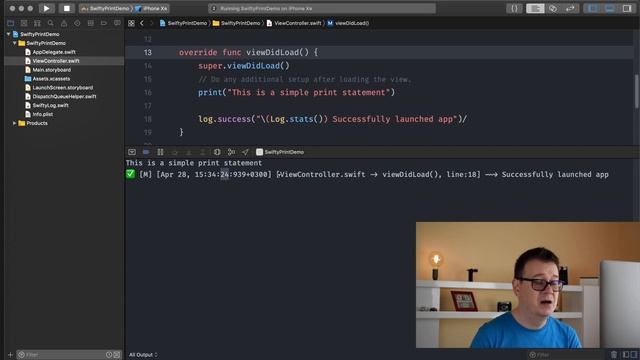The width and height of the screenshot is (640, 360).
Task: Open the test navigator
Action: click(x=77, y=23)
